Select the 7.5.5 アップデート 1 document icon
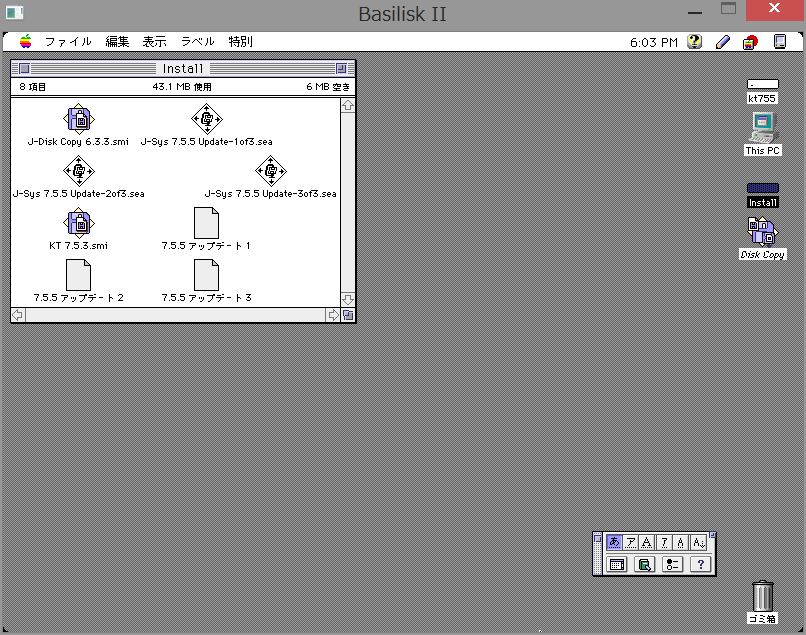 point(206,223)
